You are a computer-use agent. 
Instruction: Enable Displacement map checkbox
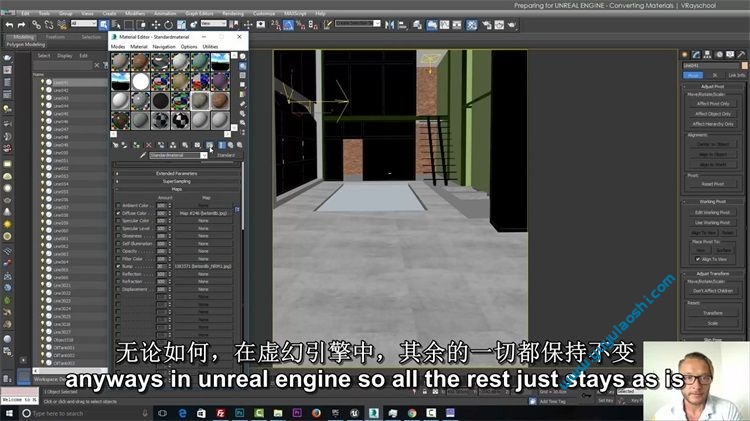point(118,289)
